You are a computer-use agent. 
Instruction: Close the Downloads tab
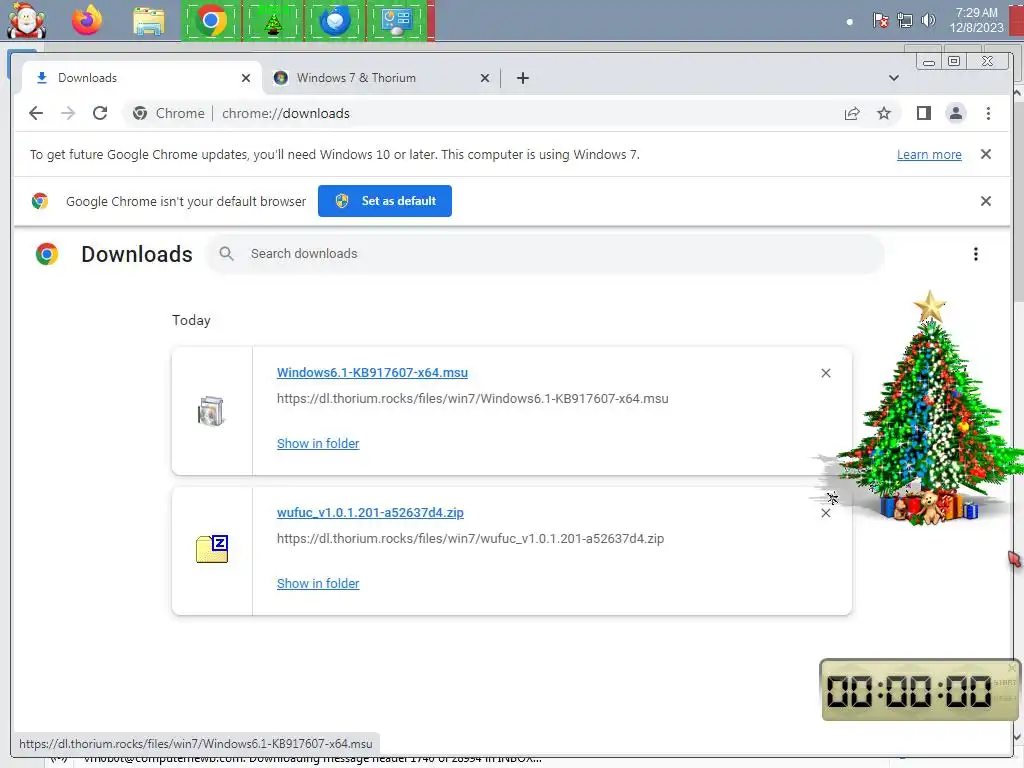click(x=246, y=78)
